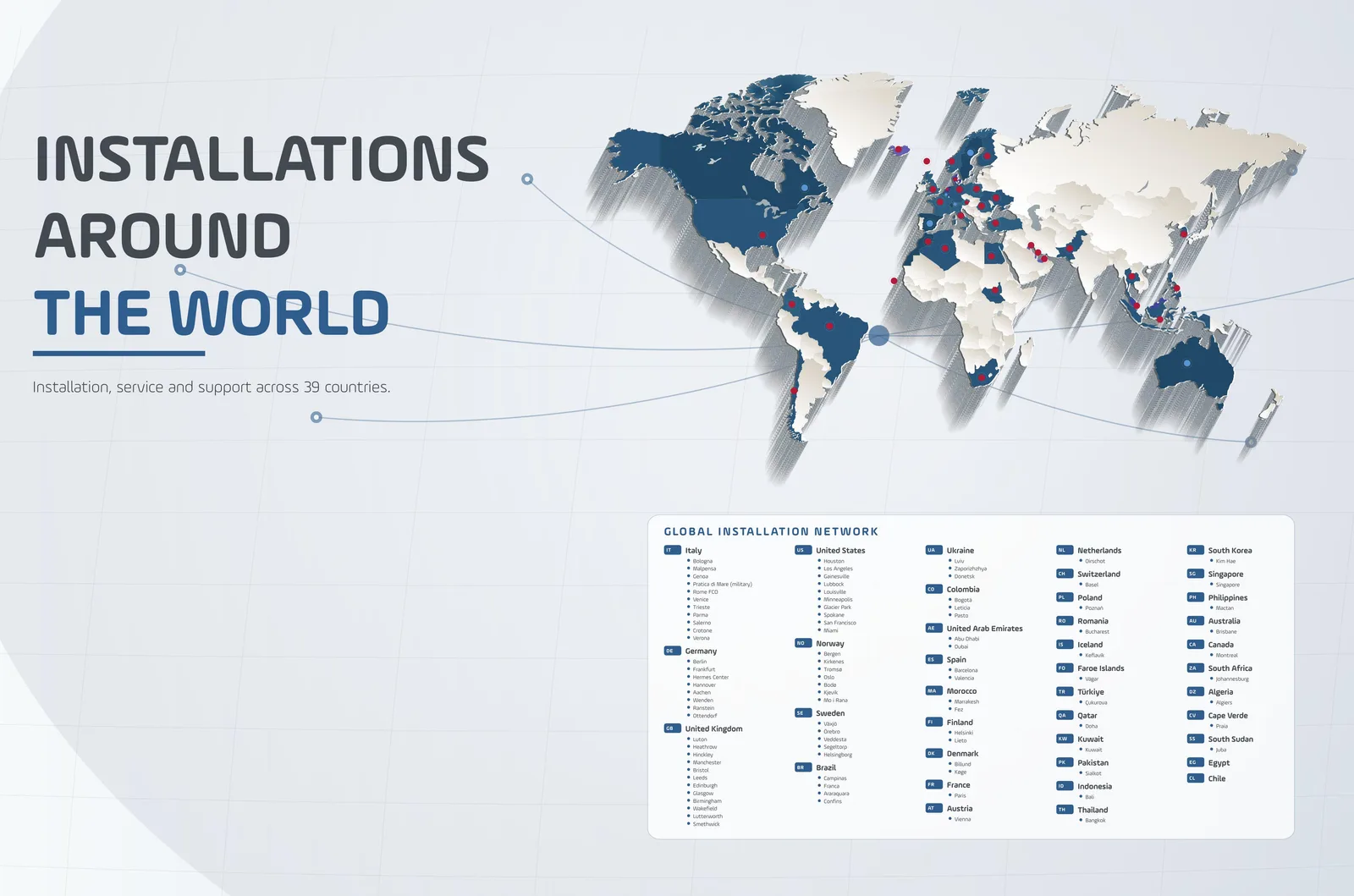1354x896 pixels.
Task: Click "Bucharest" under Romania
Action: [1097, 631]
